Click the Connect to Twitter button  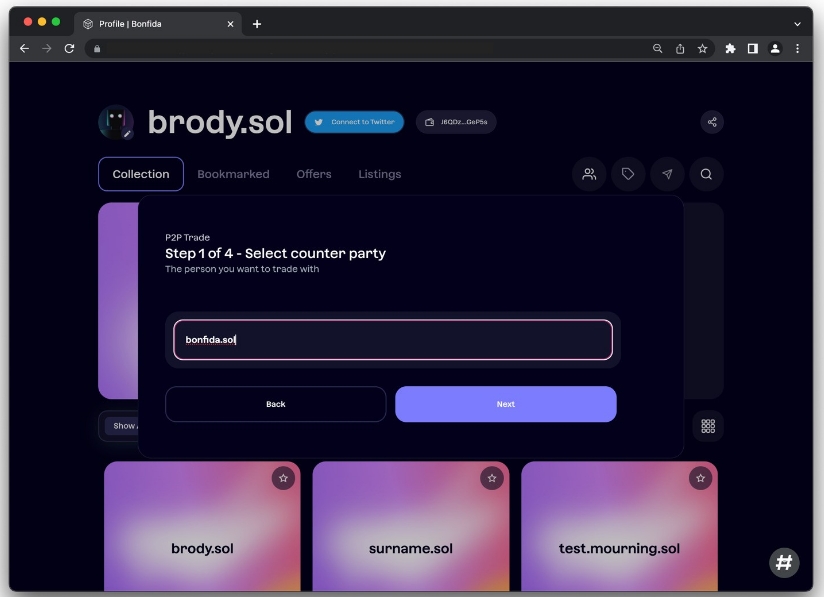354,122
